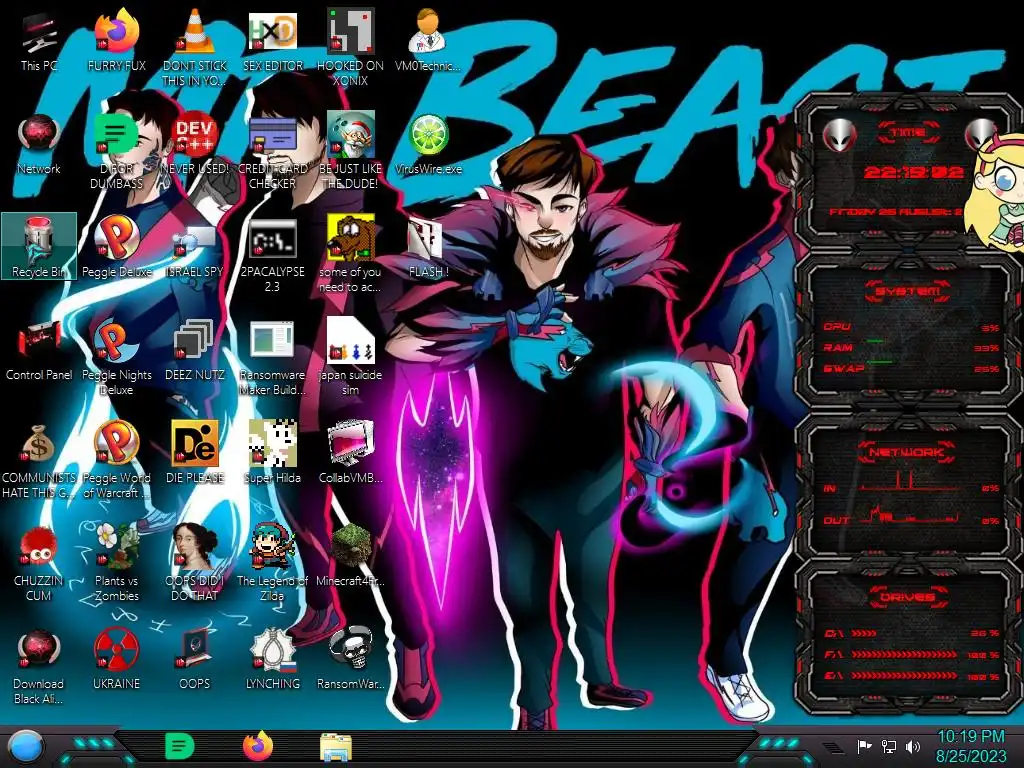Launch Peggle Nights Deluxe icon
The image size is (1024, 768).
coord(116,357)
